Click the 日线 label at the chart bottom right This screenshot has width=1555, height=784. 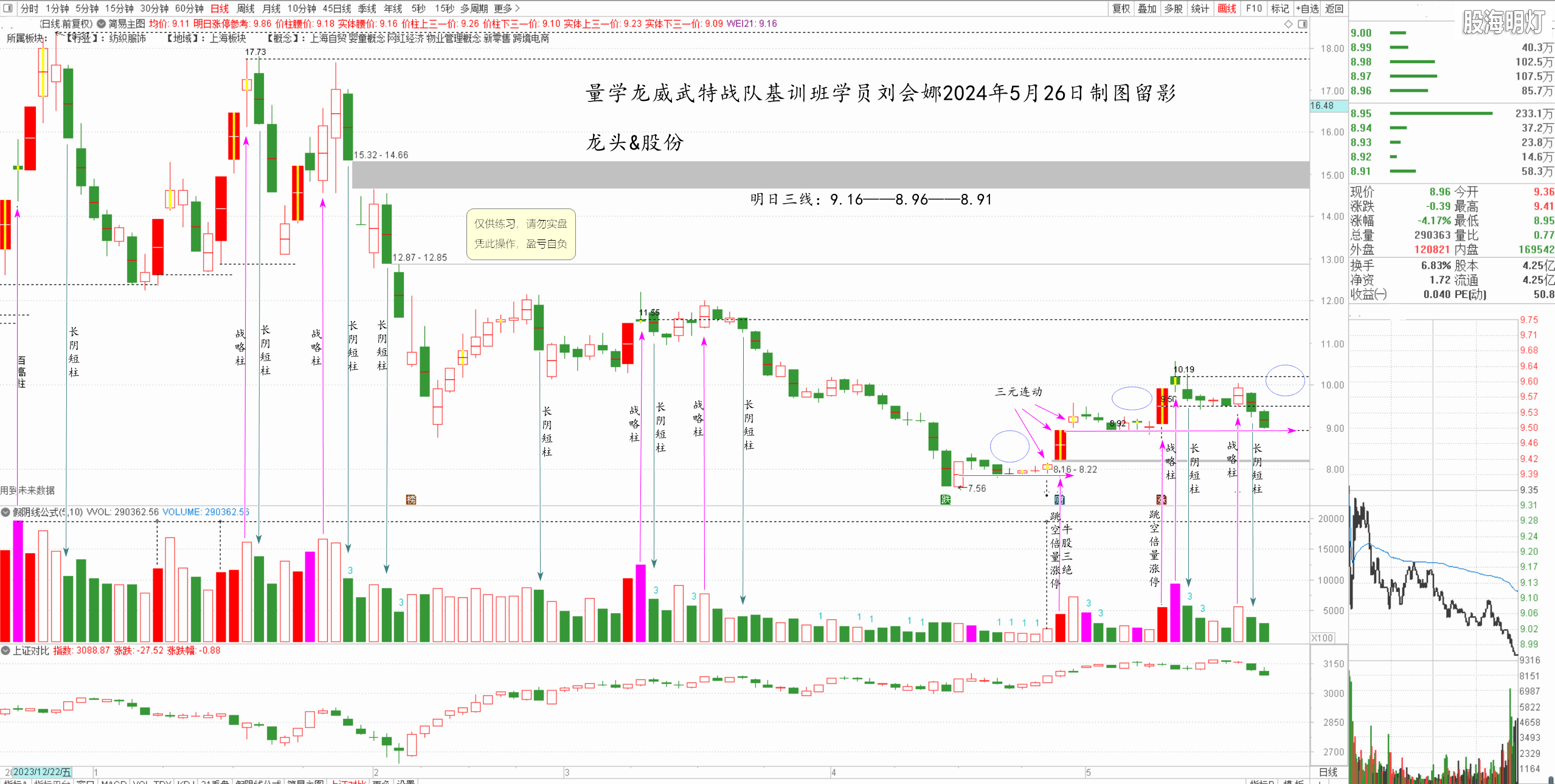click(x=1328, y=772)
